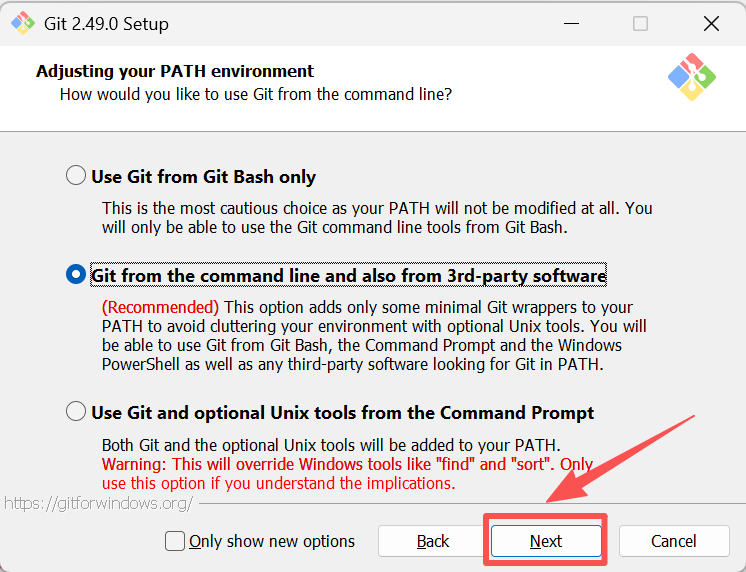Minimize the Git Setup window

tap(571, 23)
